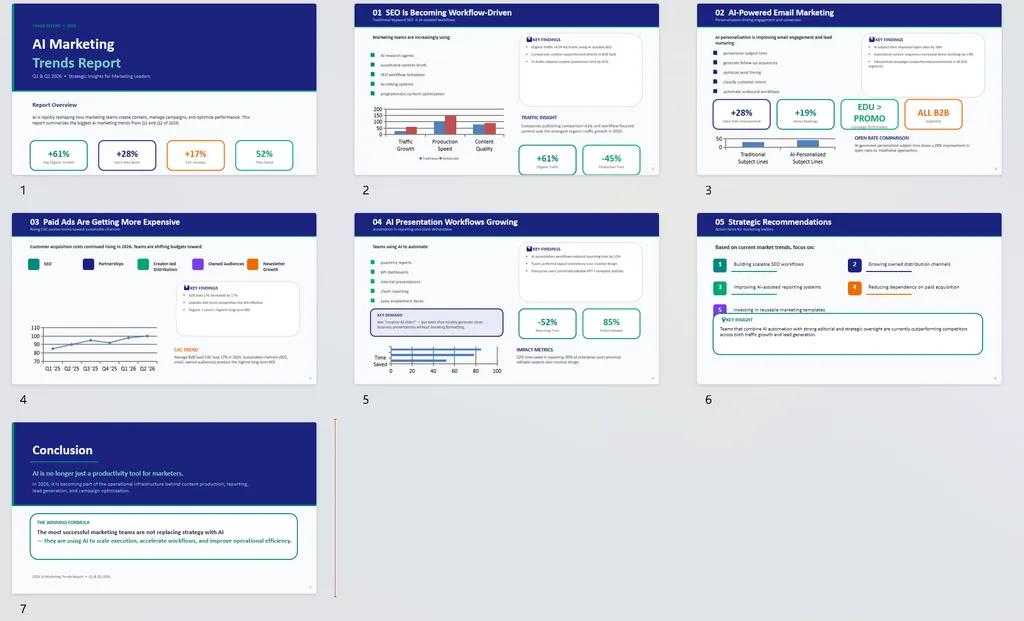Click the 'Time Saved' bar chart on slide 5
Image resolution: width=1024 pixels, height=621 pixels.
[x=437, y=360]
